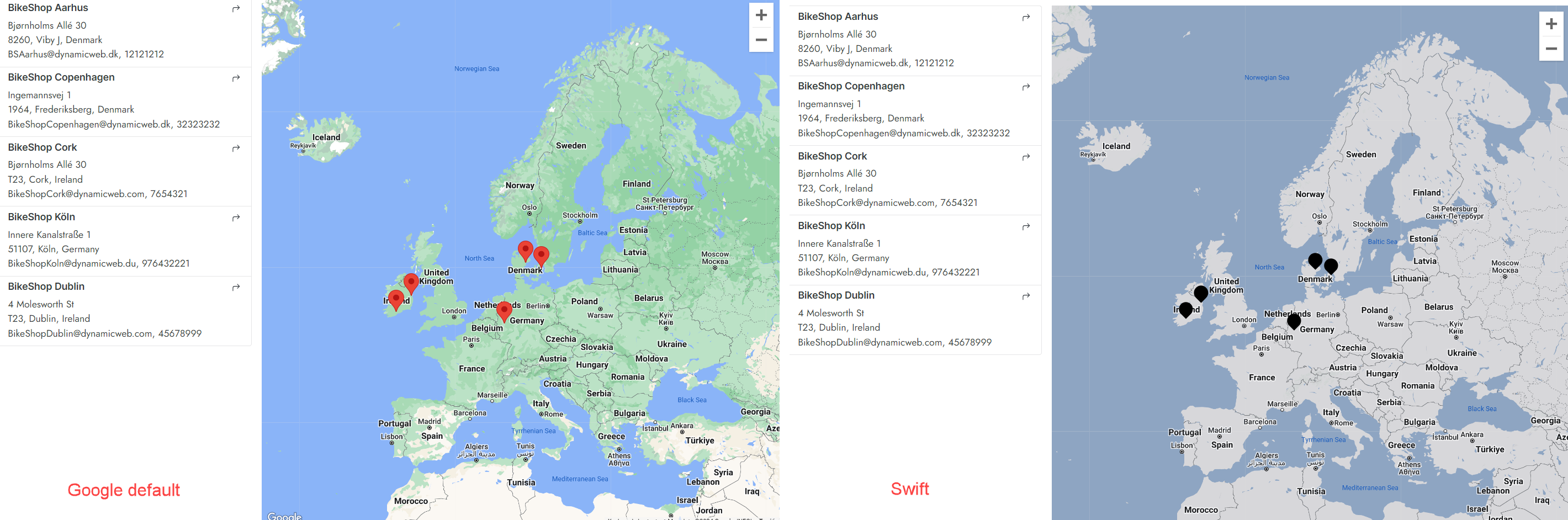
Task: Click the Google logo on the colored map
Action: point(284,516)
